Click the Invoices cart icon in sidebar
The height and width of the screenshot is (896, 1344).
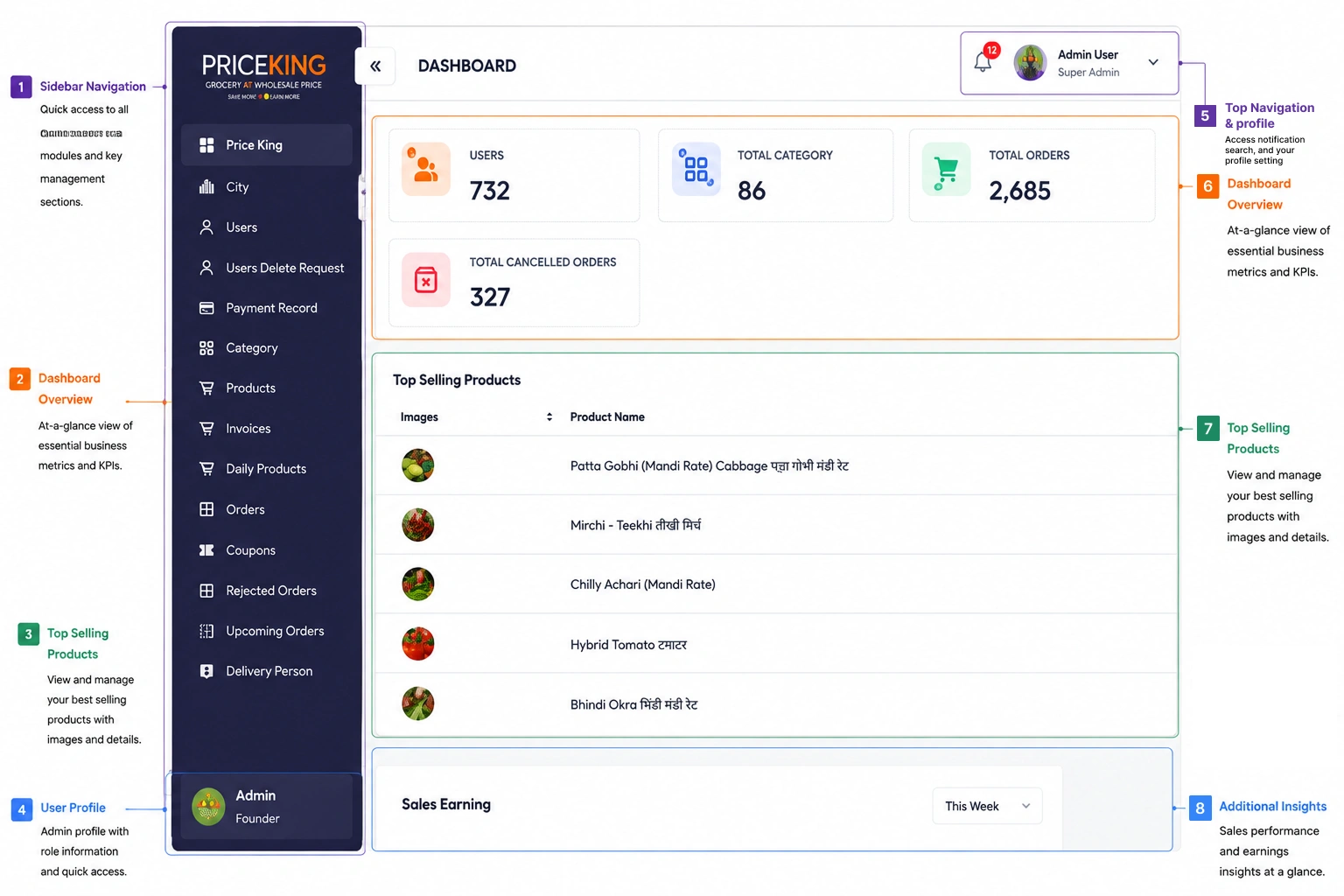pos(206,429)
